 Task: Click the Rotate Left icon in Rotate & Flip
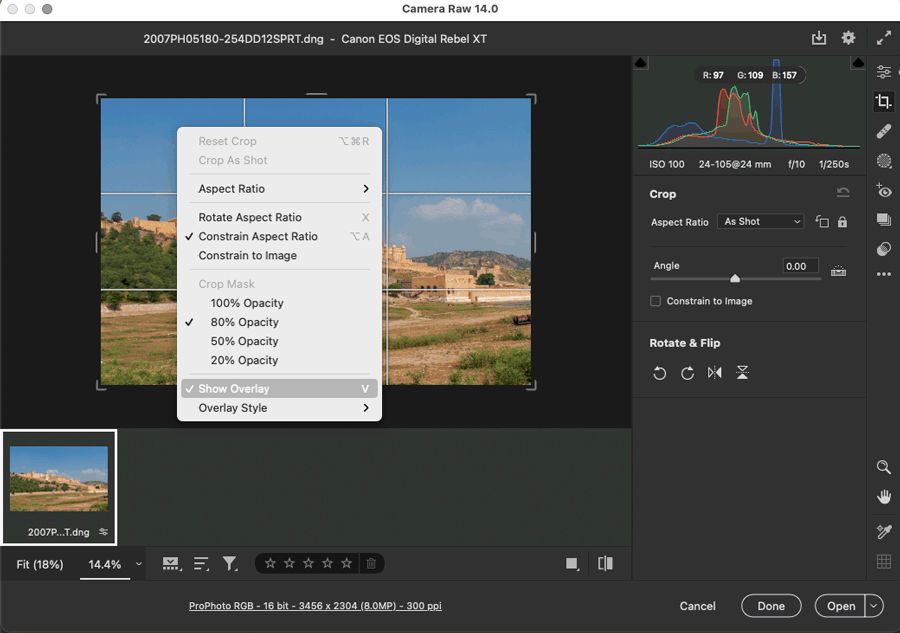click(x=660, y=372)
